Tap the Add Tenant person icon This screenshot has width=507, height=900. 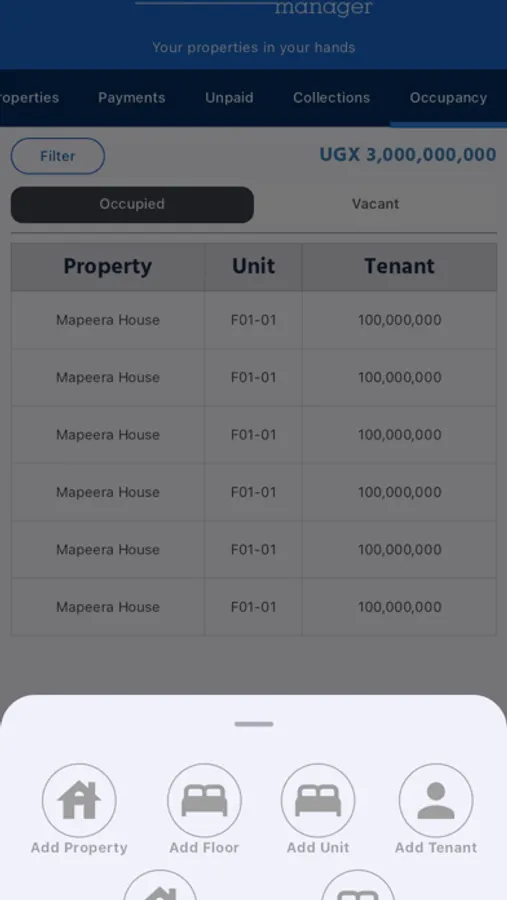click(x=436, y=800)
